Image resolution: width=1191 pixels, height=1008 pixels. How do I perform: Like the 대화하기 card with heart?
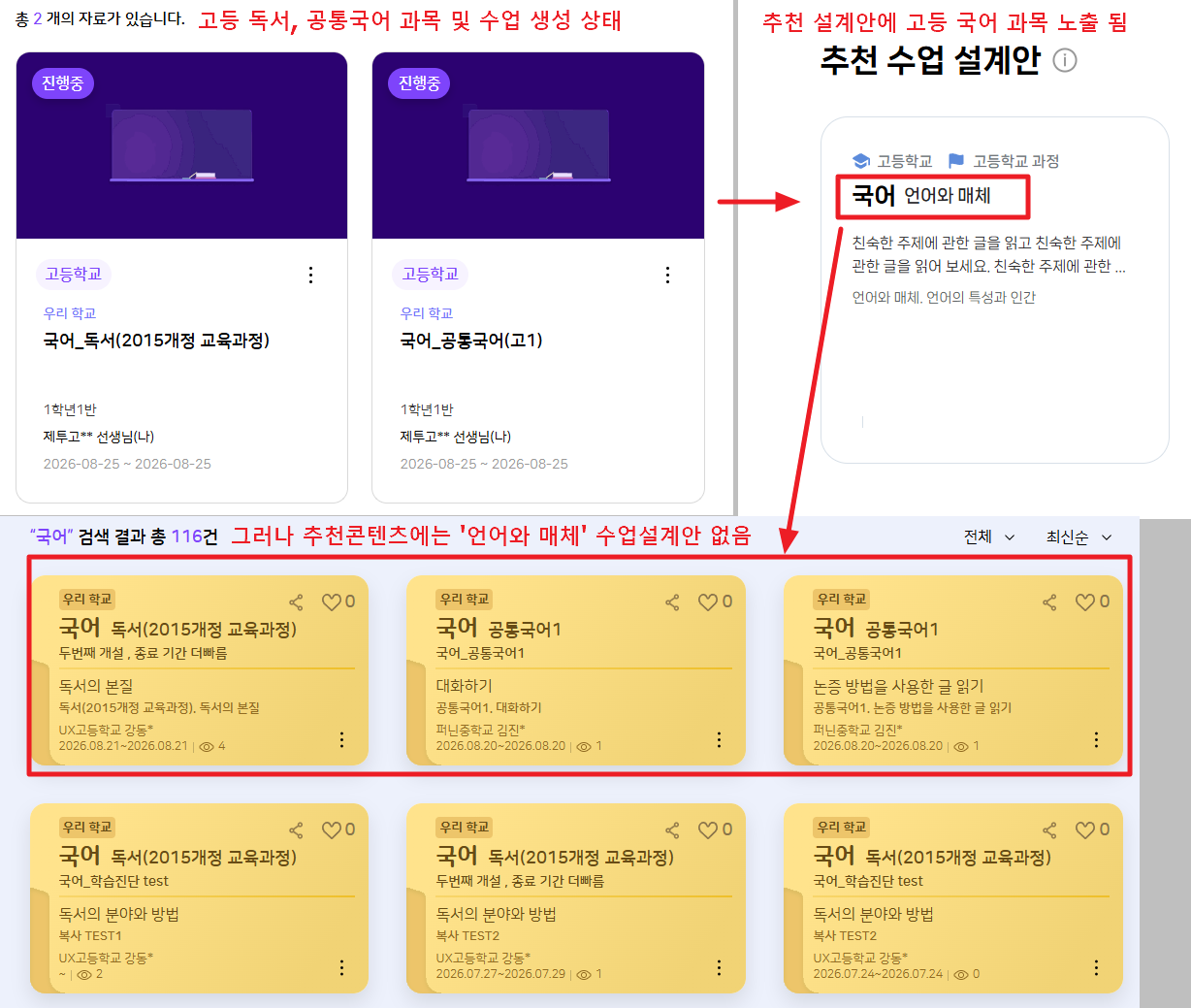[x=708, y=602]
